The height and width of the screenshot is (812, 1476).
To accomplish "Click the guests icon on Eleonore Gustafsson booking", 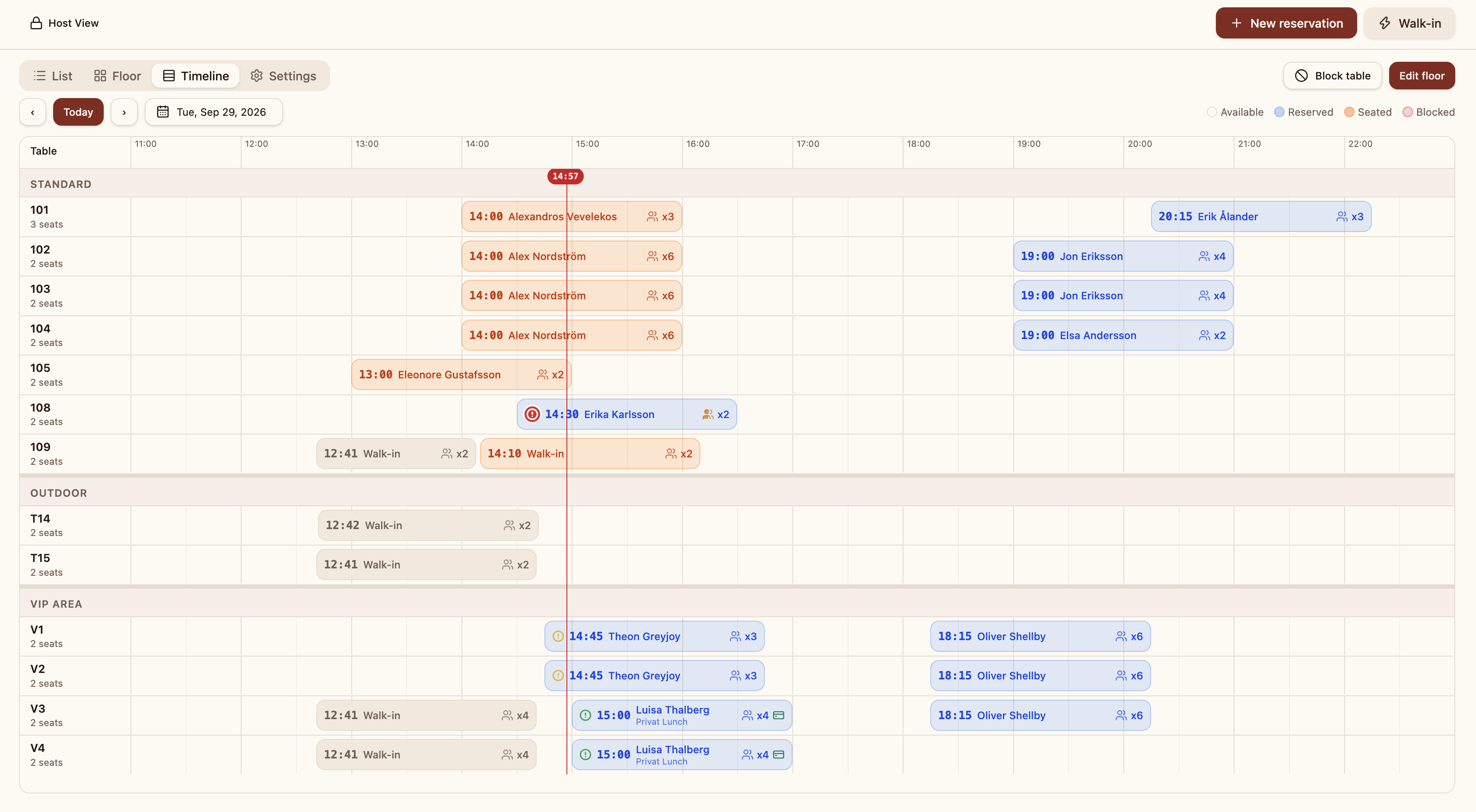I will (542, 374).
